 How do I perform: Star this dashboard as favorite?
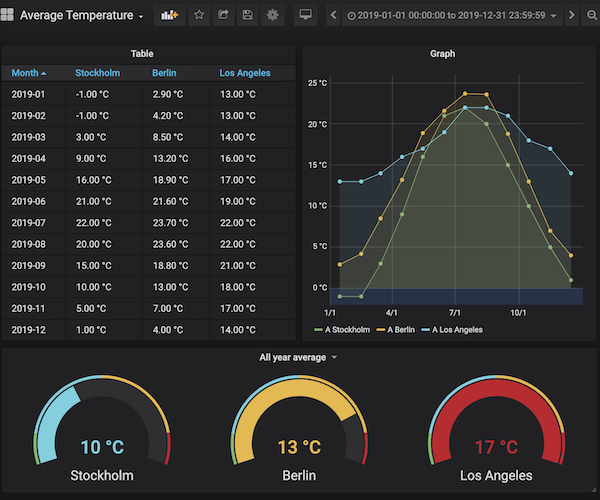[x=199, y=15]
